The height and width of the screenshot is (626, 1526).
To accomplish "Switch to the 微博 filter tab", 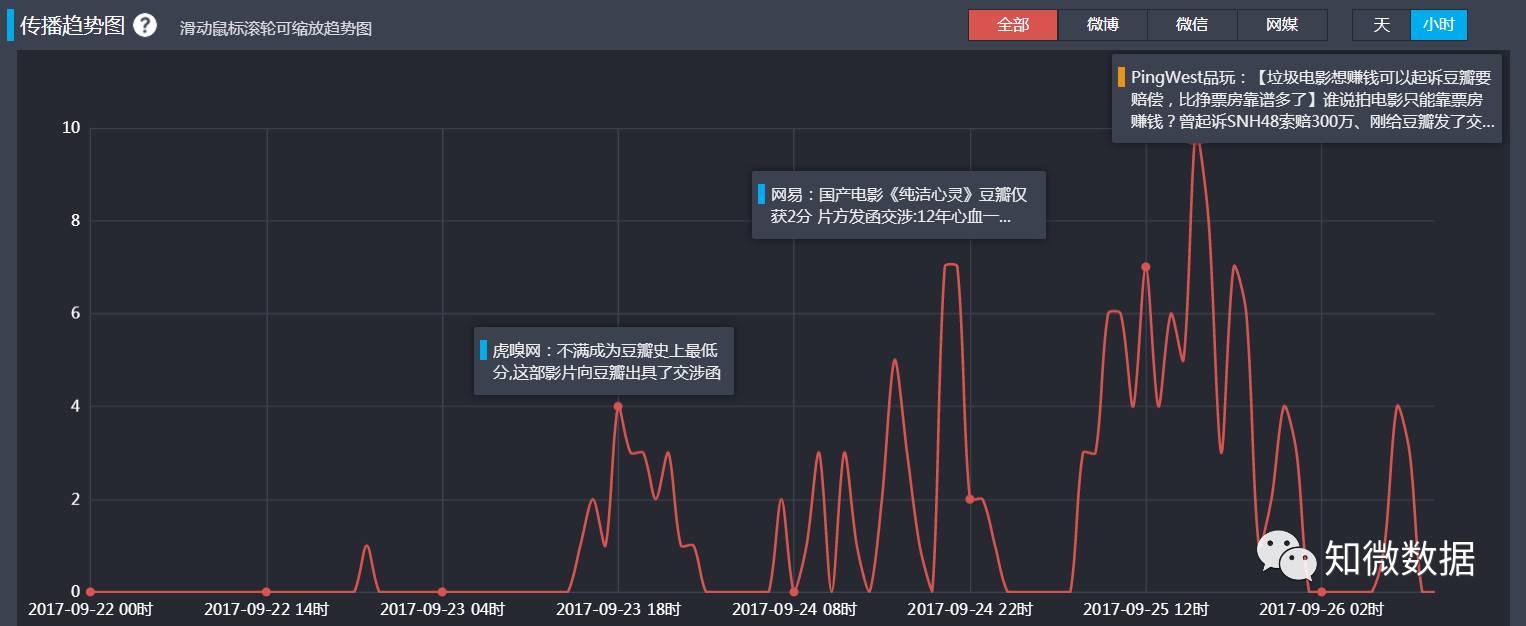I will tap(1102, 25).
